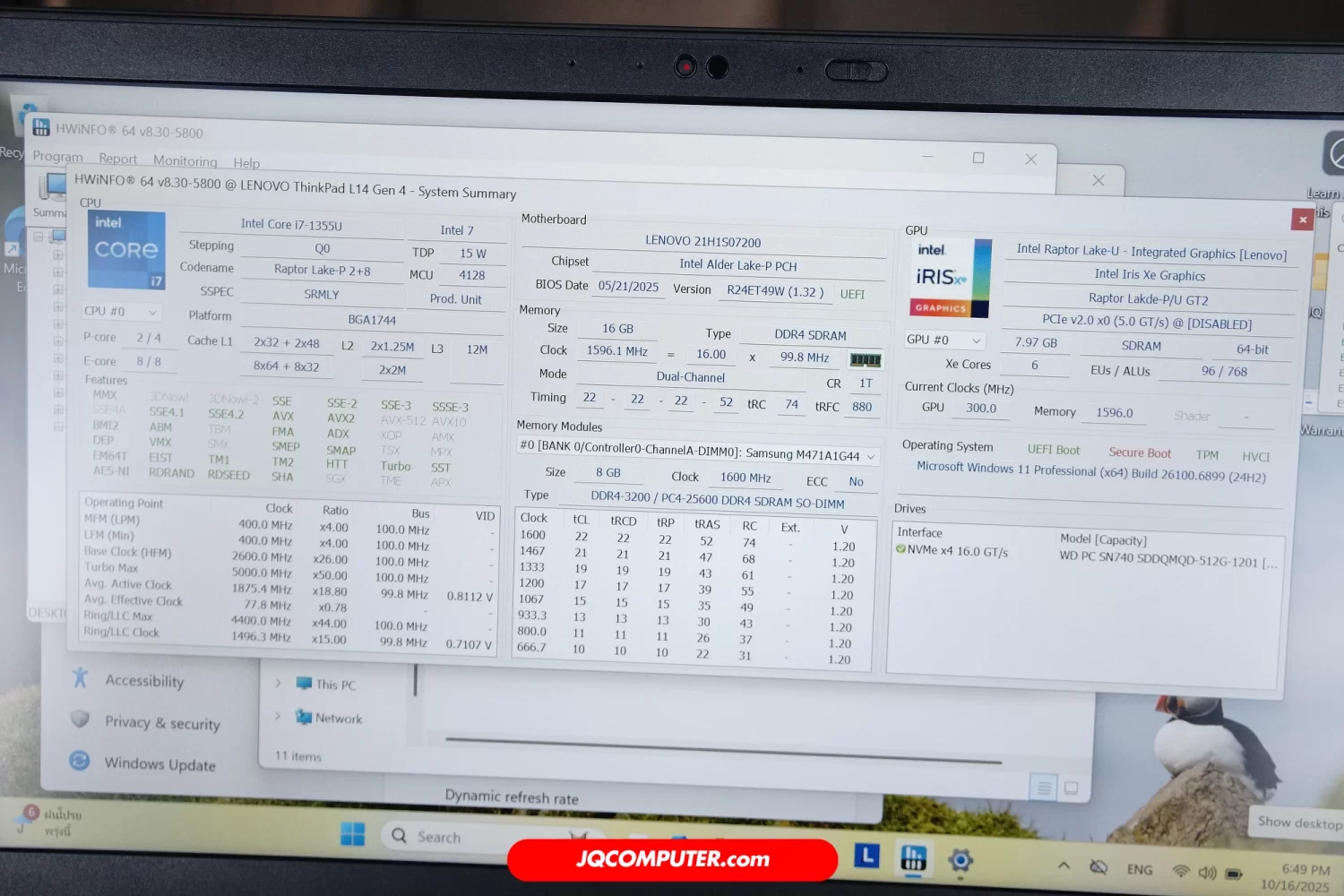Expand the memory module bank dropdown

click(x=870, y=457)
